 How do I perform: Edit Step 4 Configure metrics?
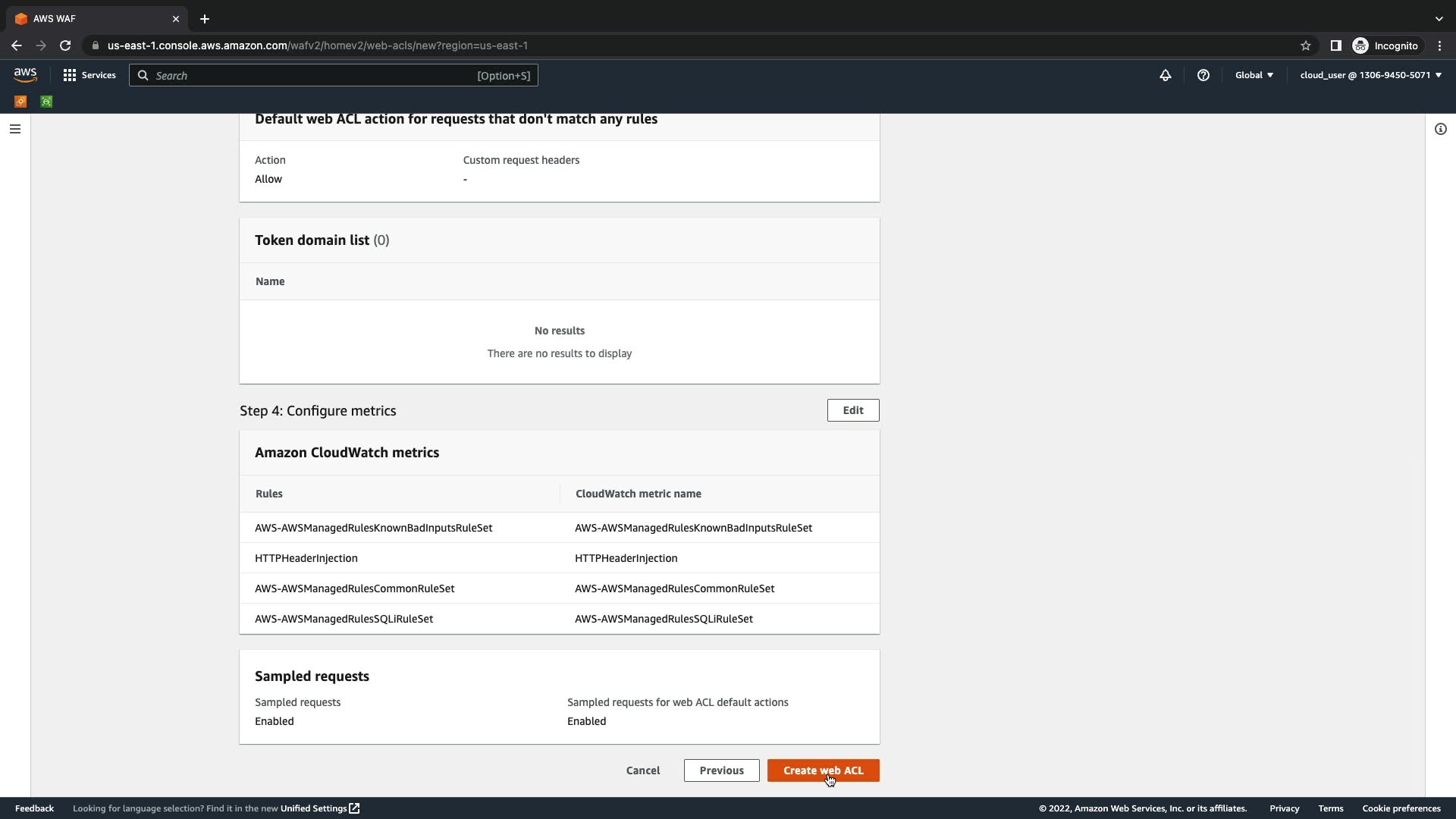(852, 410)
